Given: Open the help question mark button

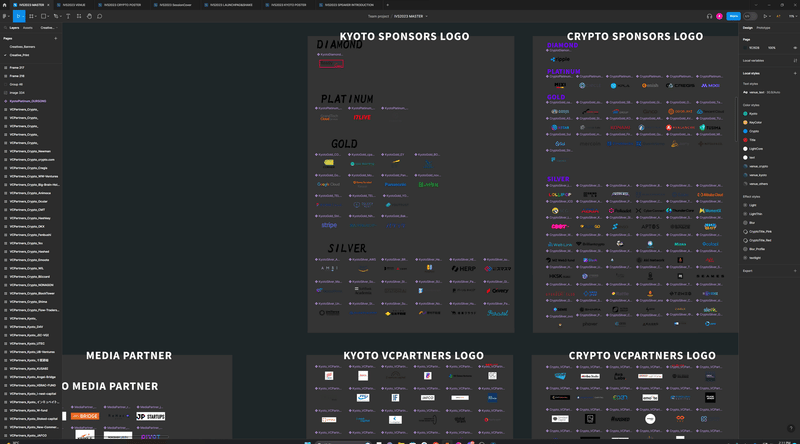Looking at the screenshot, I should [x=790, y=429].
